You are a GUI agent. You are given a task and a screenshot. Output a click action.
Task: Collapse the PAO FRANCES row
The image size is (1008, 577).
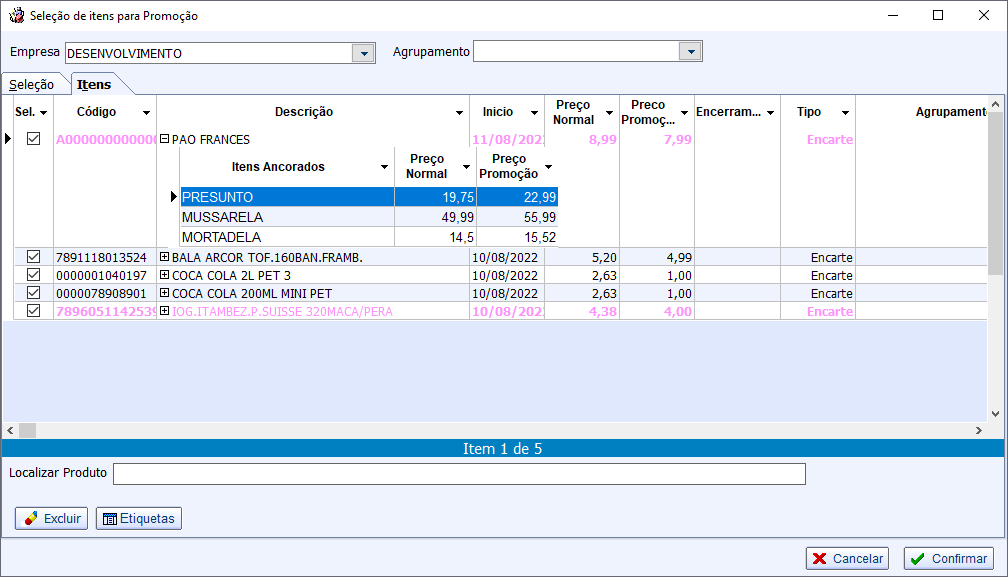[165, 139]
